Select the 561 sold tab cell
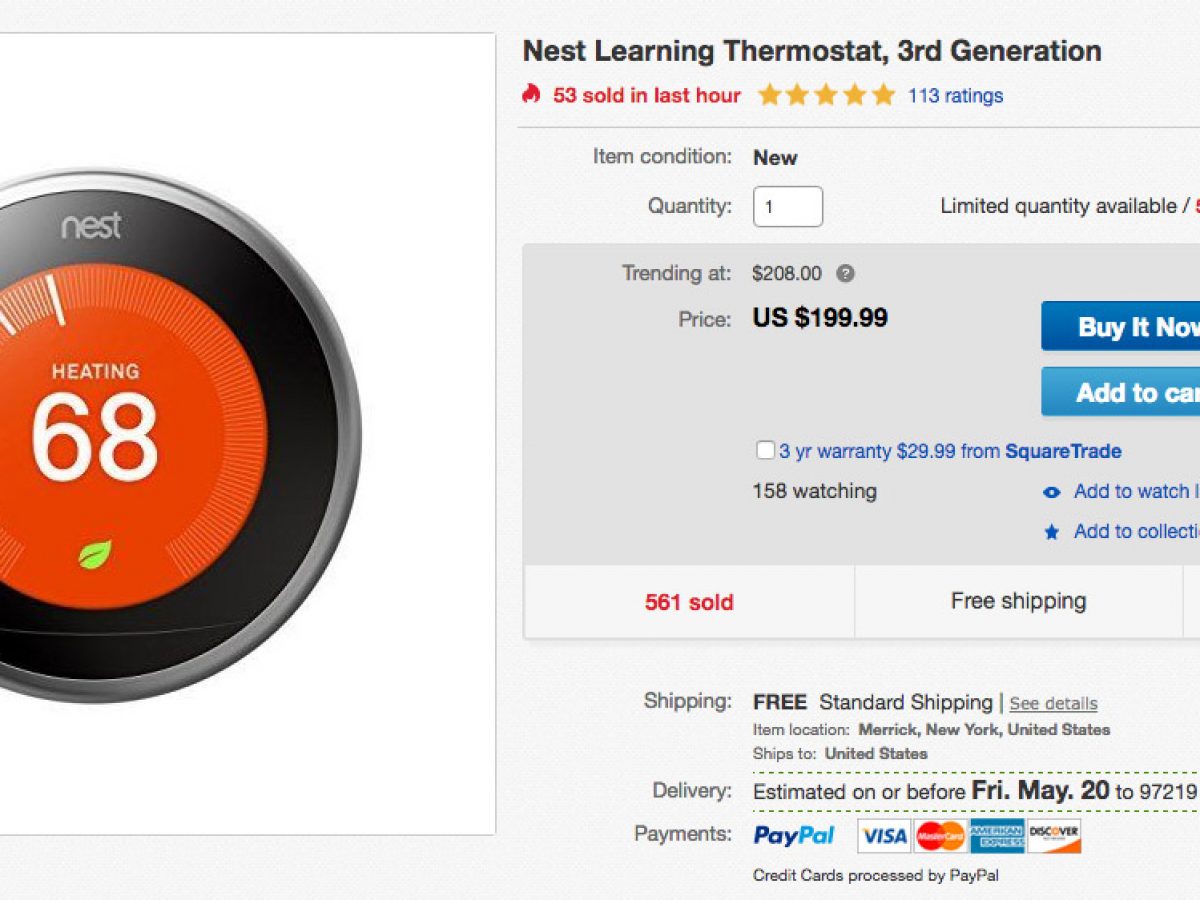 (x=689, y=602)
